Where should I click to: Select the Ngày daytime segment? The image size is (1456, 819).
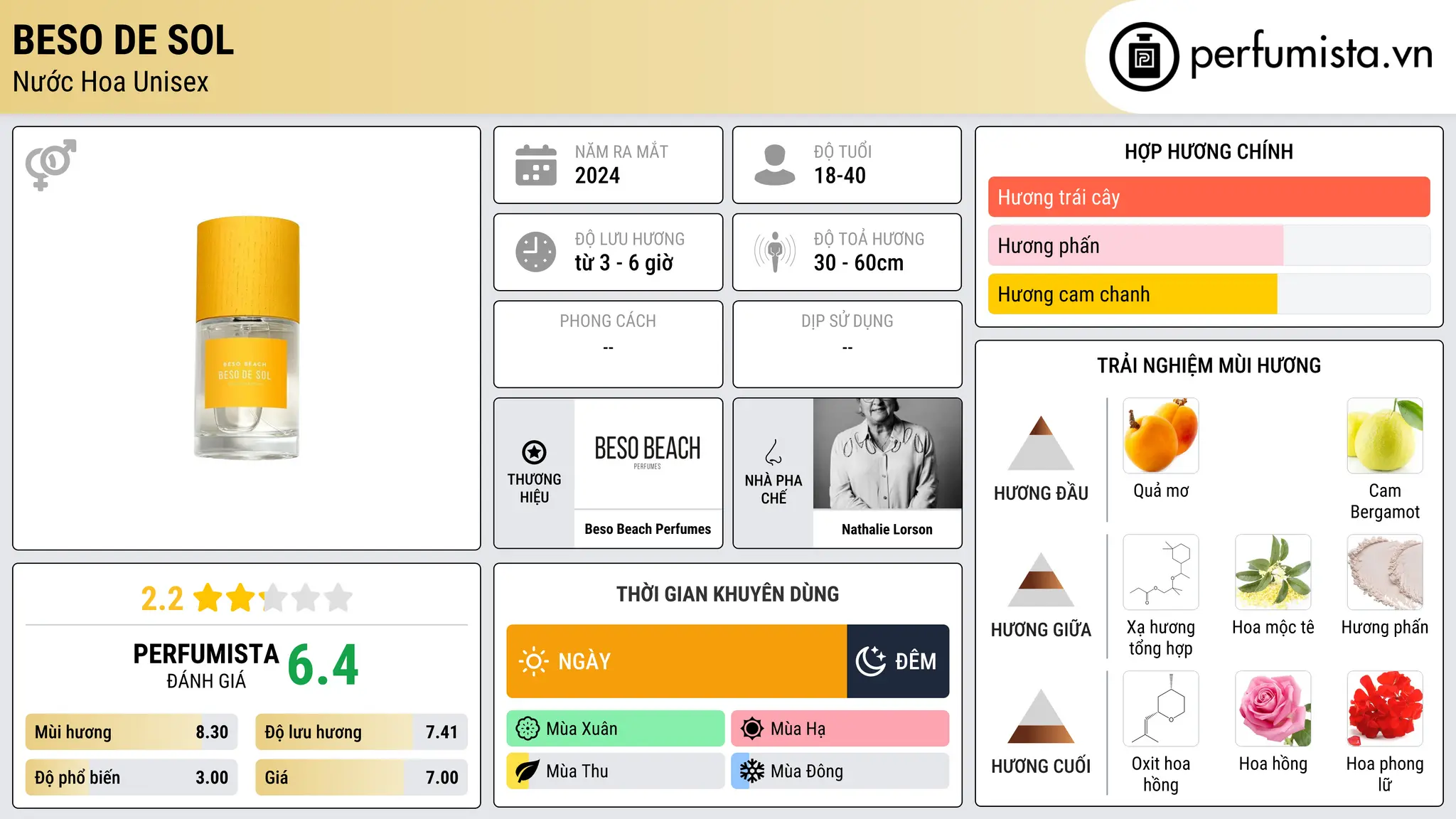pyautogui.click(x=677, y=661)
